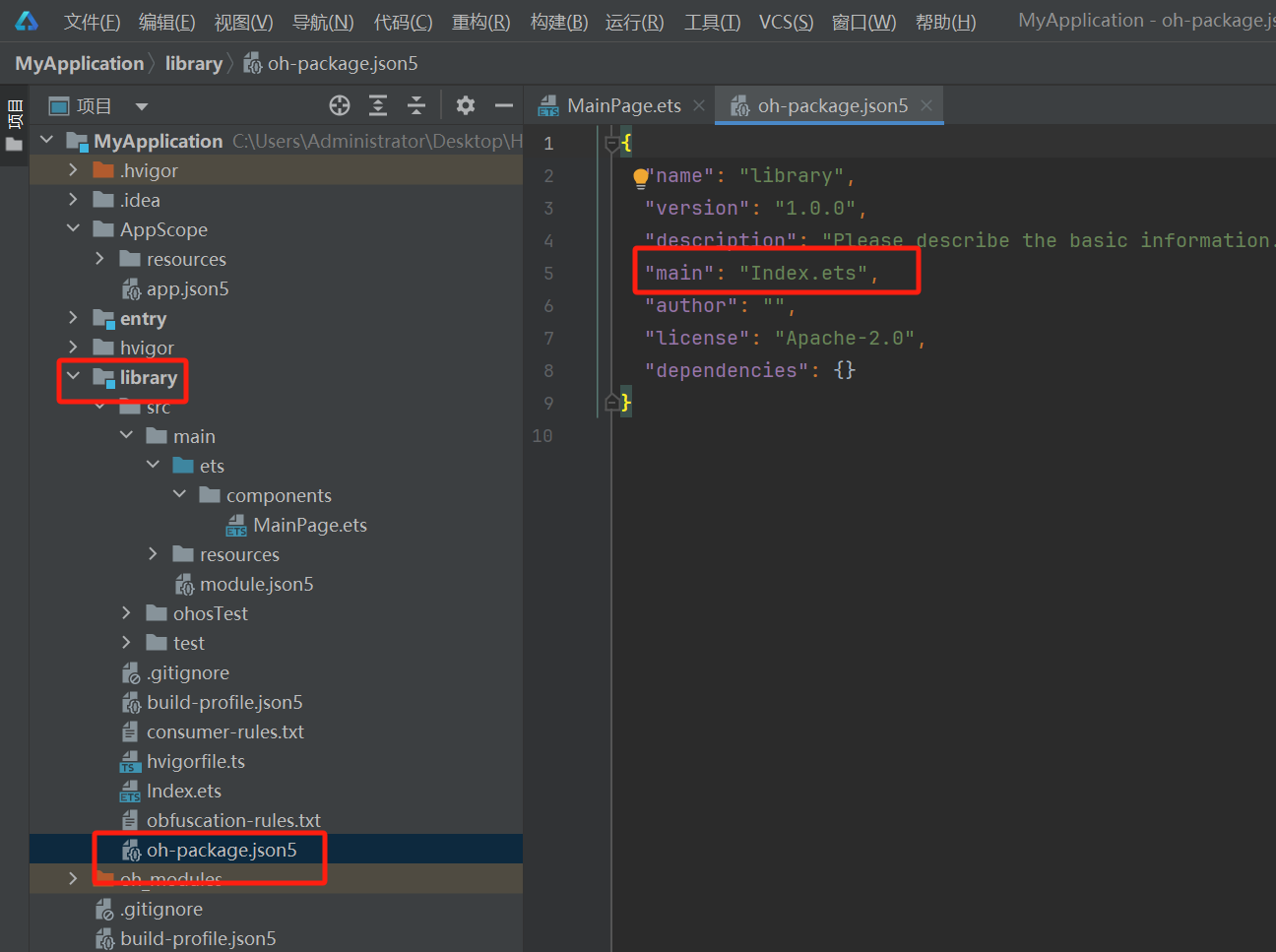1276x952 pixels.
Task: Open the 编辑(E) menu
Action: click(x=166, y=22)
